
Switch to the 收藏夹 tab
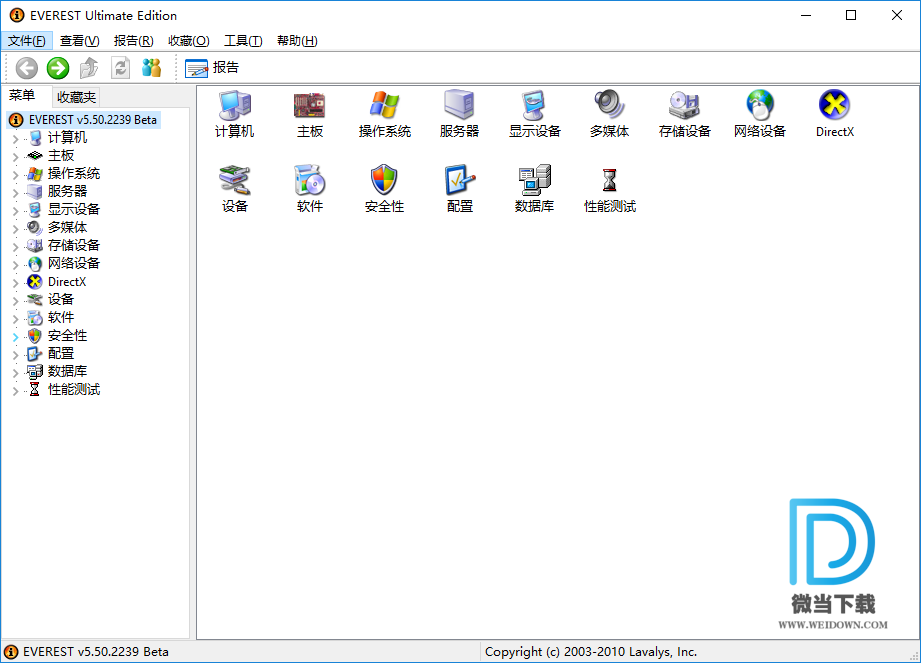point(76,97)
